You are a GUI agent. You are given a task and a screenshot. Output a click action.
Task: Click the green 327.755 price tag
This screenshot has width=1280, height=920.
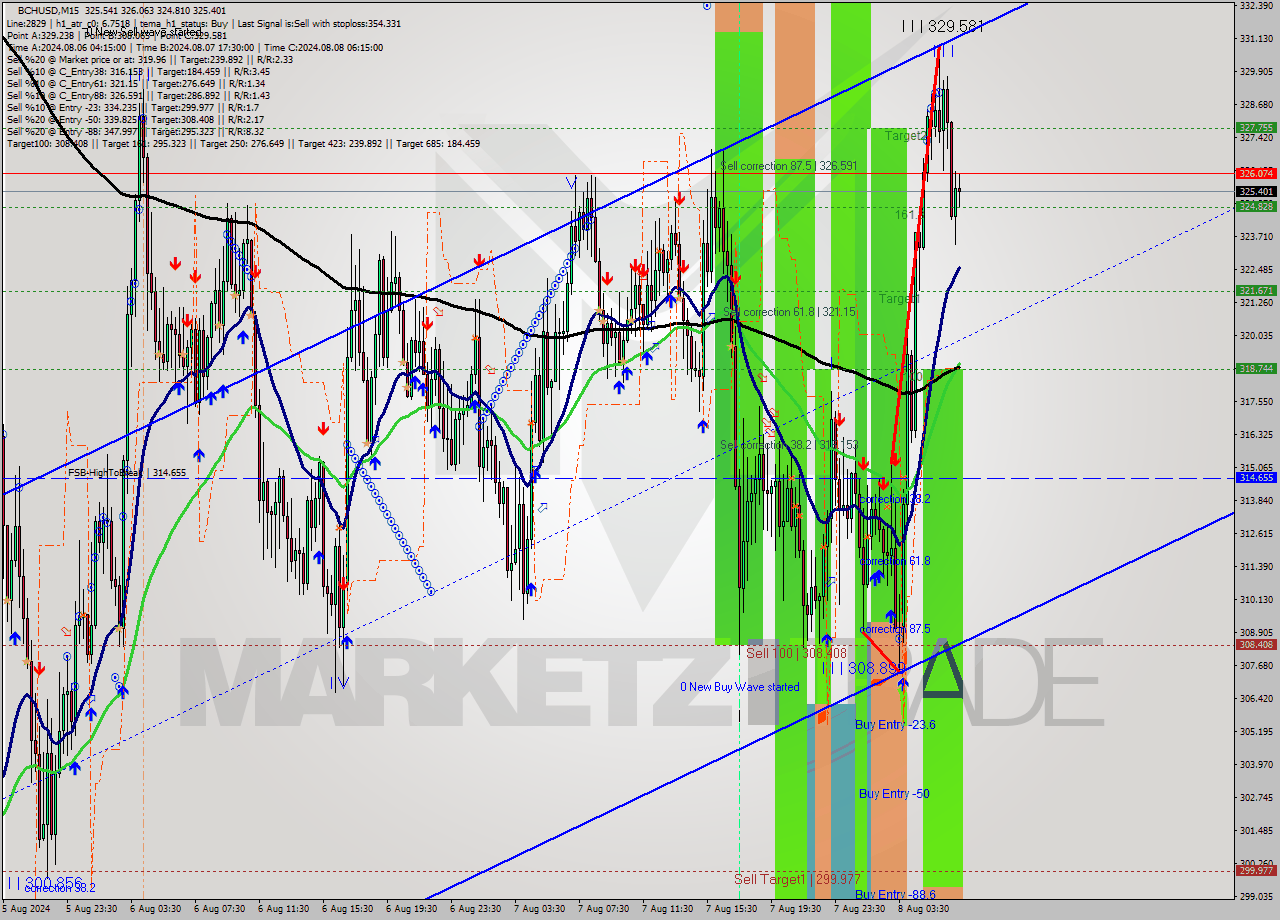1256,128
